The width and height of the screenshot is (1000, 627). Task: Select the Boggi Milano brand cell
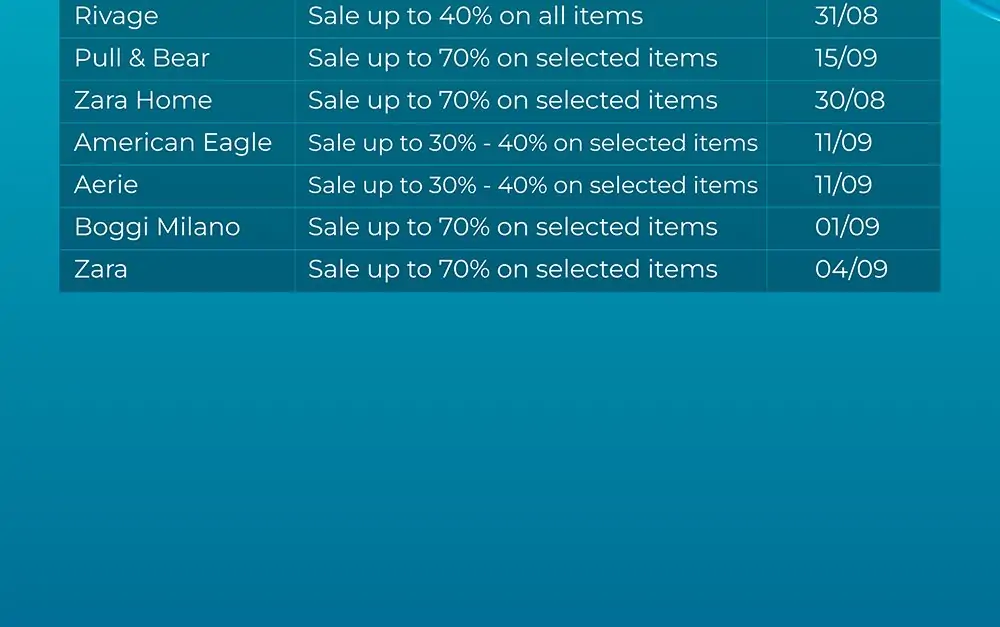point(177,227)
